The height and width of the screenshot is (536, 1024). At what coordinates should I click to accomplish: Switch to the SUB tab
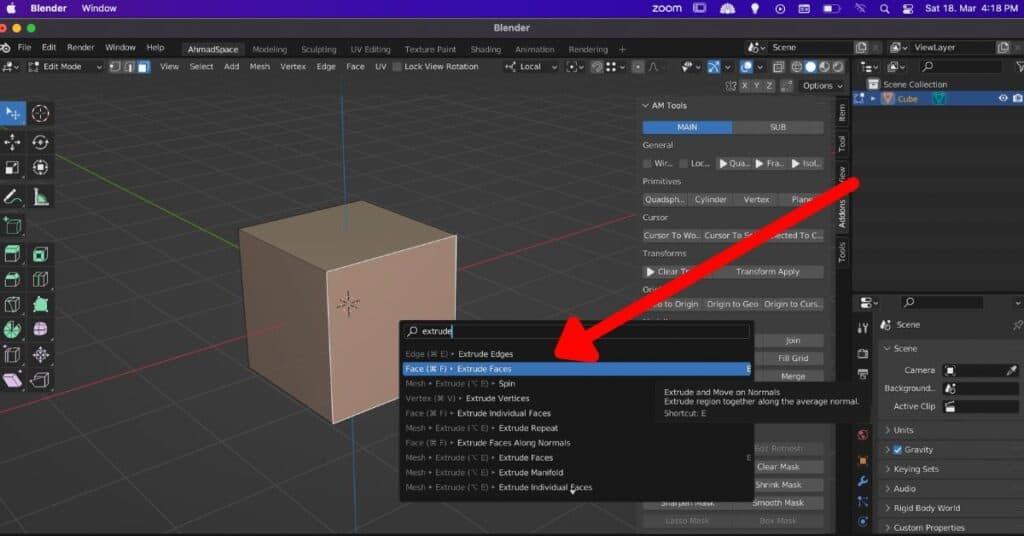click(778, 127)
